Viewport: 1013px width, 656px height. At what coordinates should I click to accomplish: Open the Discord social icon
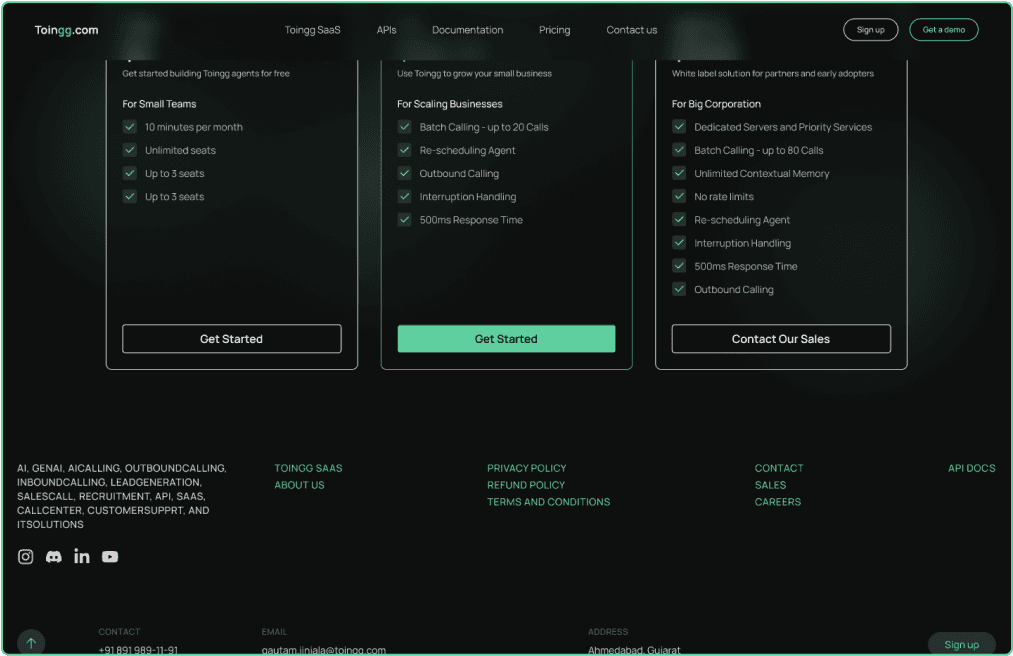54,556
